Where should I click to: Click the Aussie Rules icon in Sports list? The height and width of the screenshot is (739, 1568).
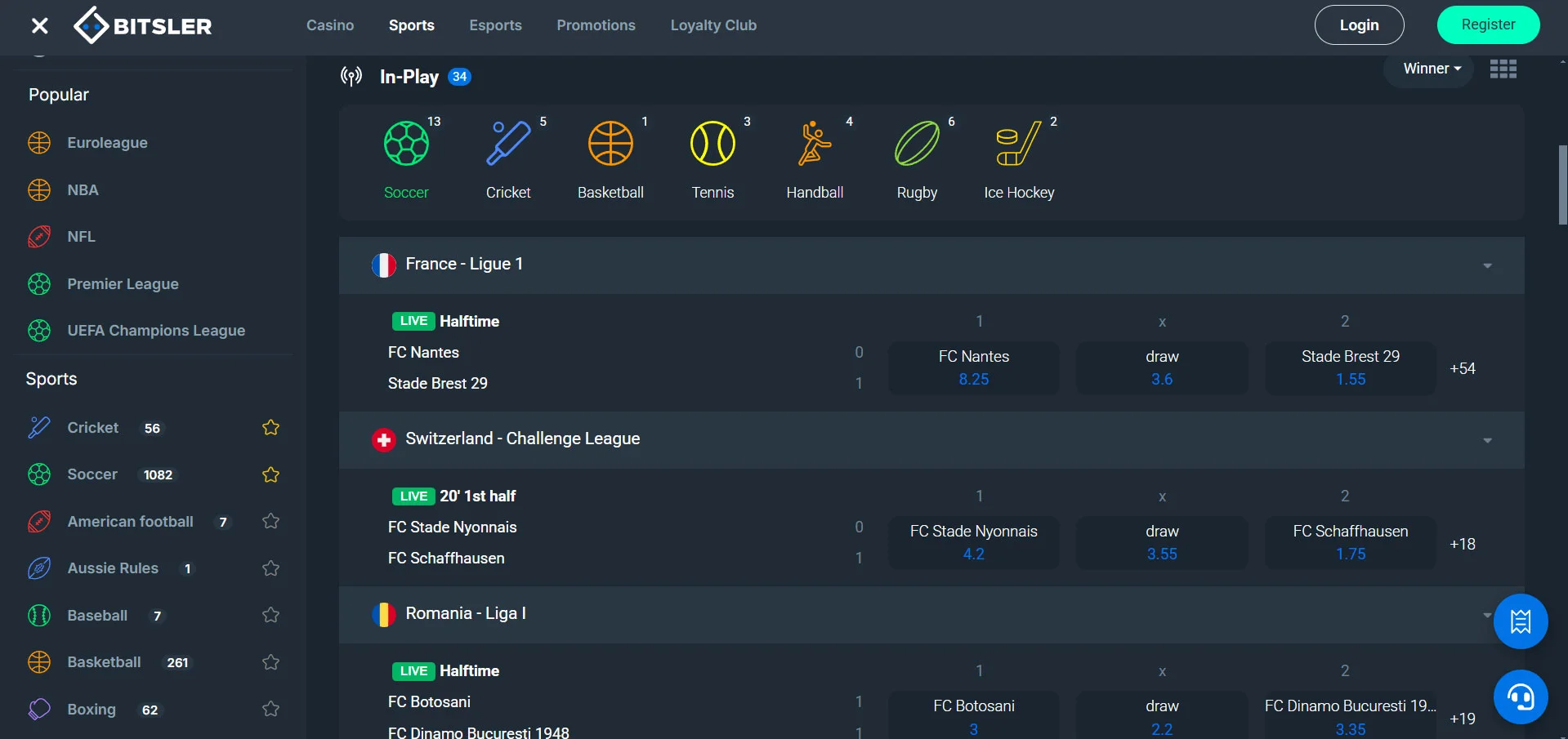[x=39, y=568]
